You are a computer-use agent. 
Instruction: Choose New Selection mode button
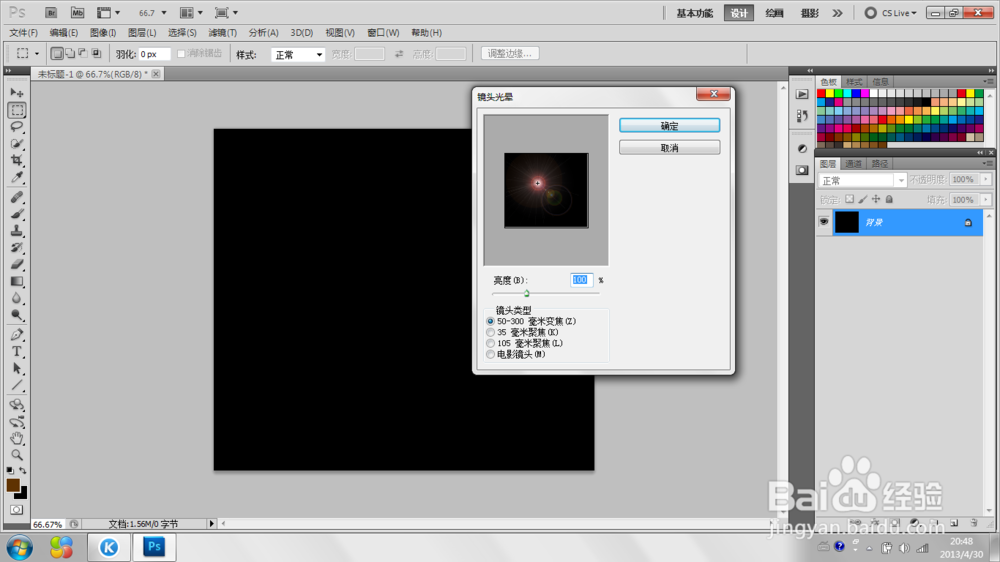(x=57, y=54)
